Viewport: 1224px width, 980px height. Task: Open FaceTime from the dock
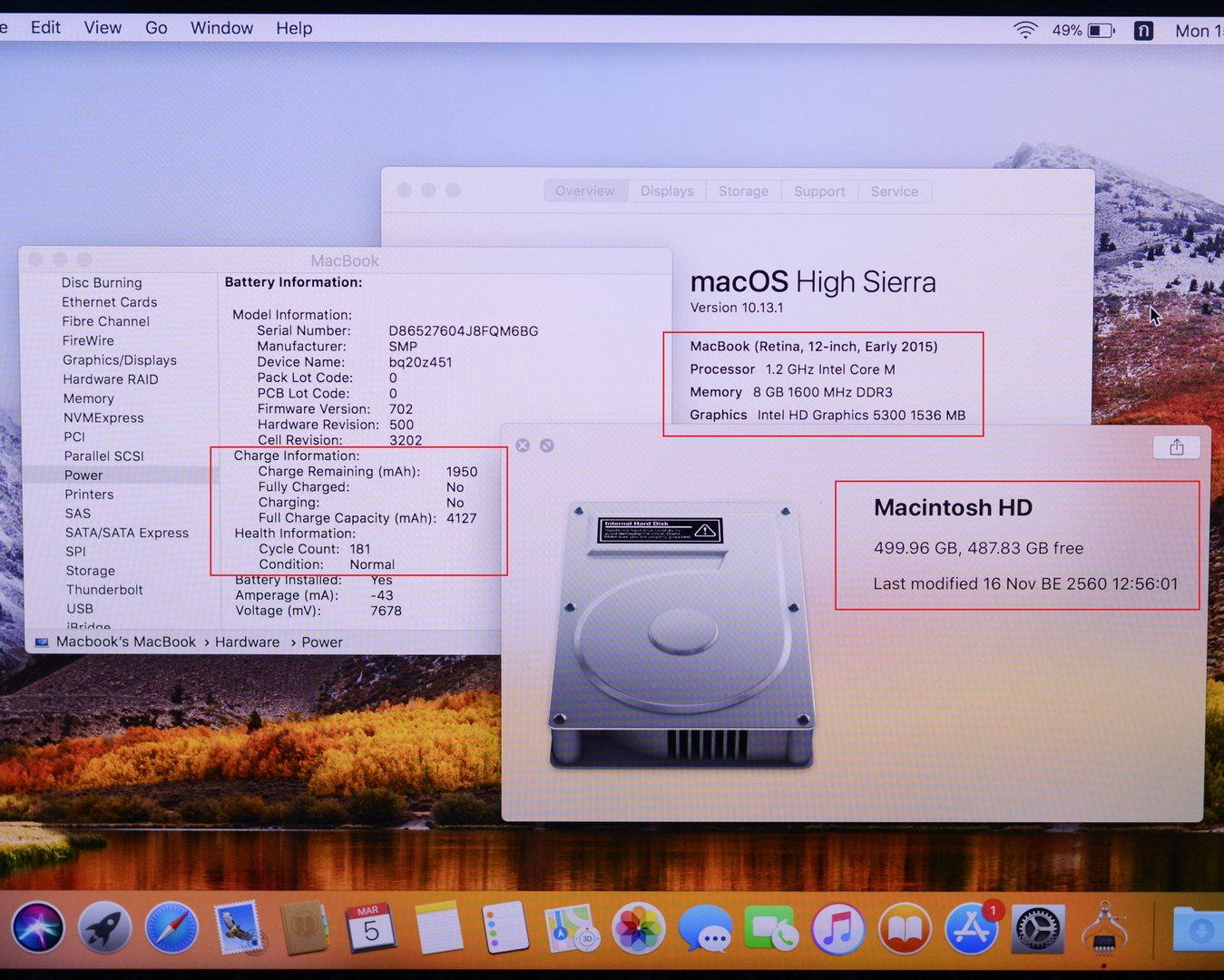point(771,928)
